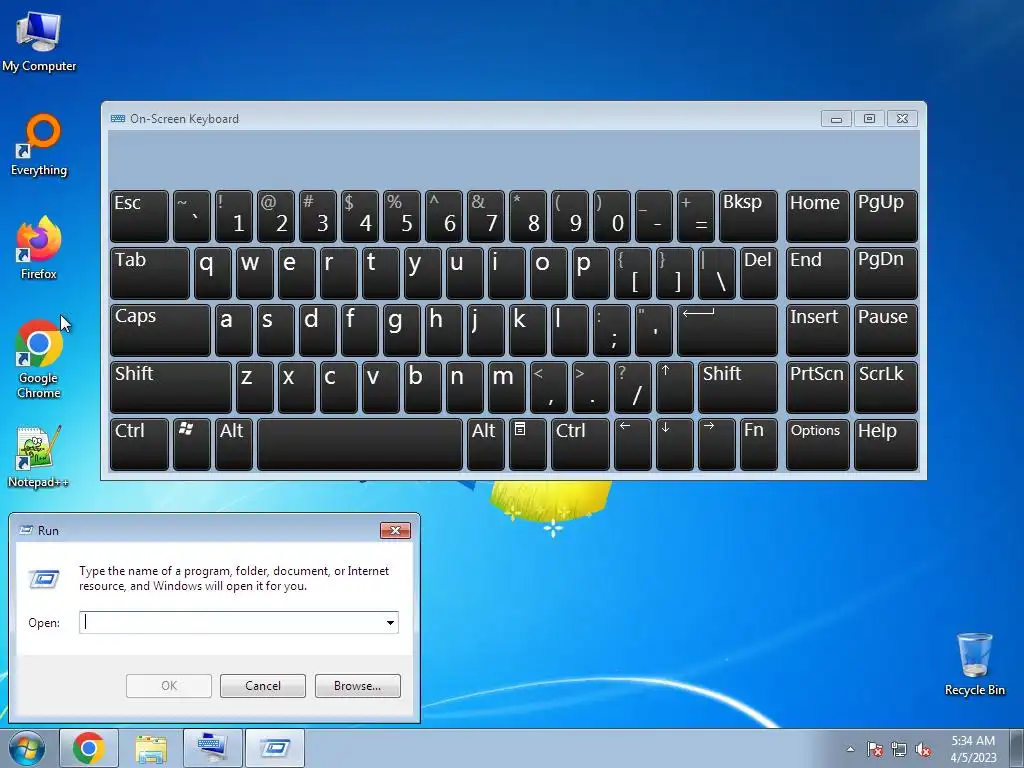Click the Del key
Viewport: 1024px width, 768px height.
[x=759, y=273]
